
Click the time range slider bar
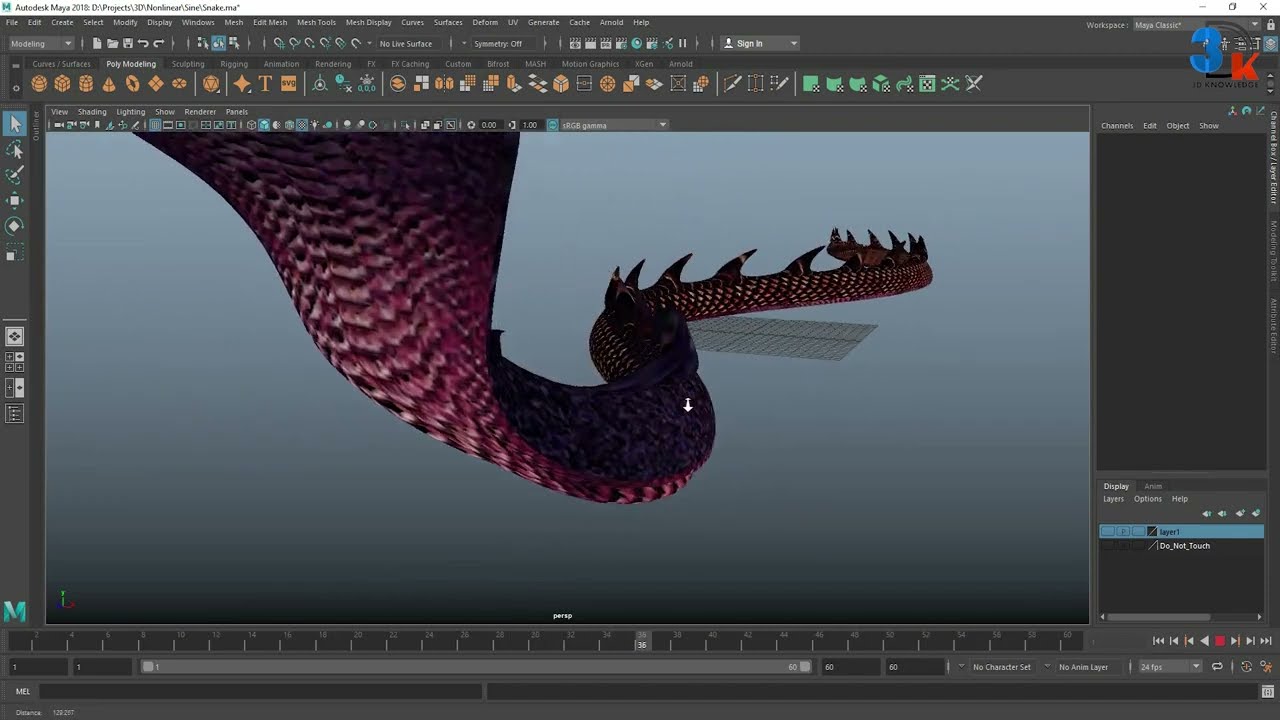[x=476, y=667]
